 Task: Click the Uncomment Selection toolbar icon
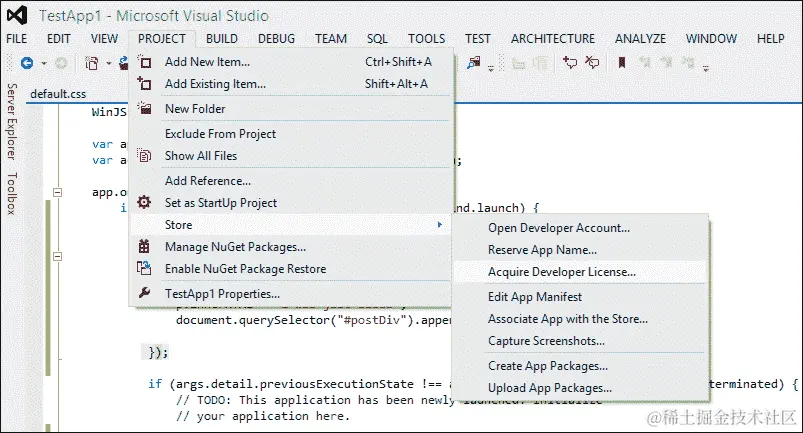click(x=592, y=63)
